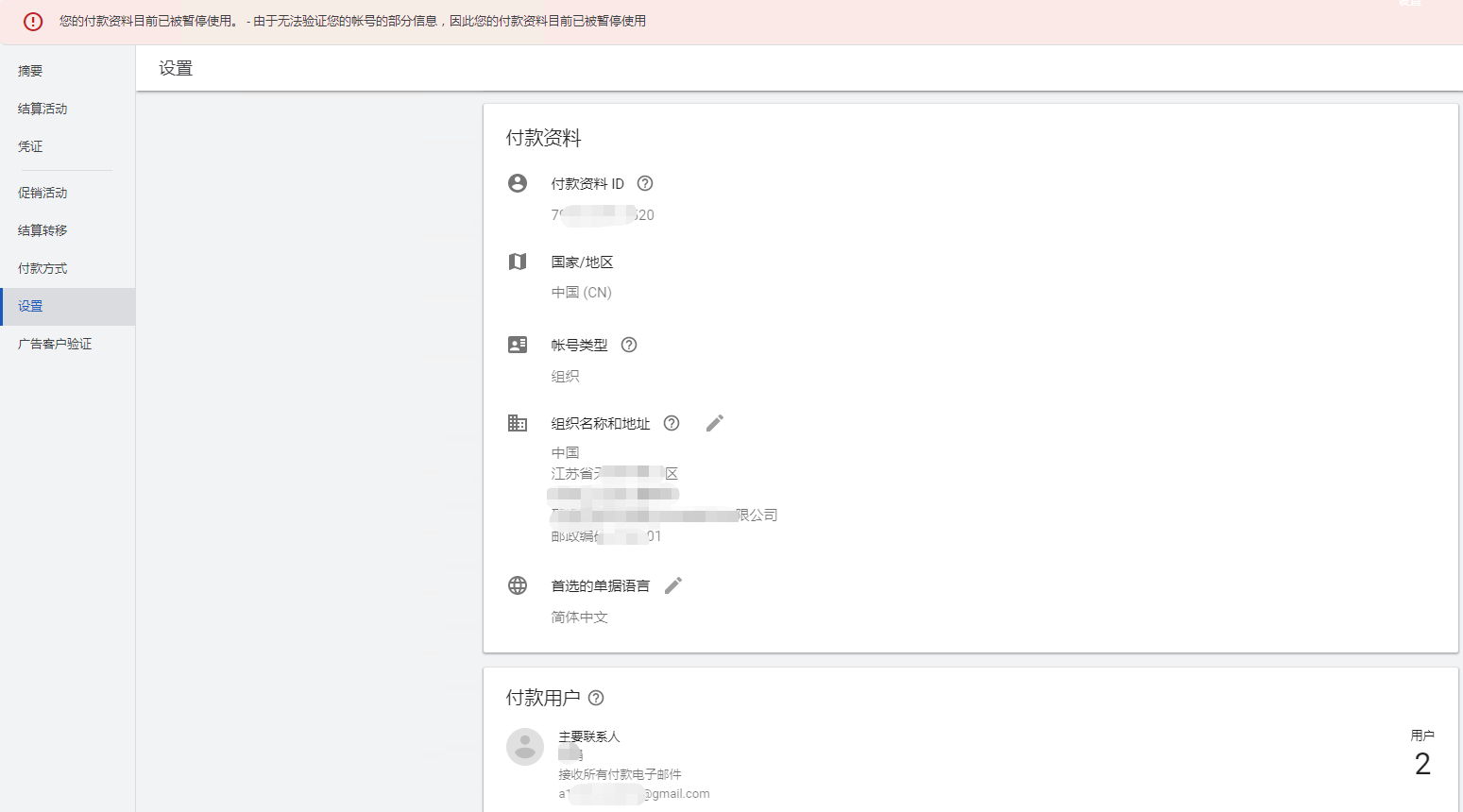Click the 接收所有付款电子邮件 text
The width and height of the screenshot is (1463, 812).
620,774
